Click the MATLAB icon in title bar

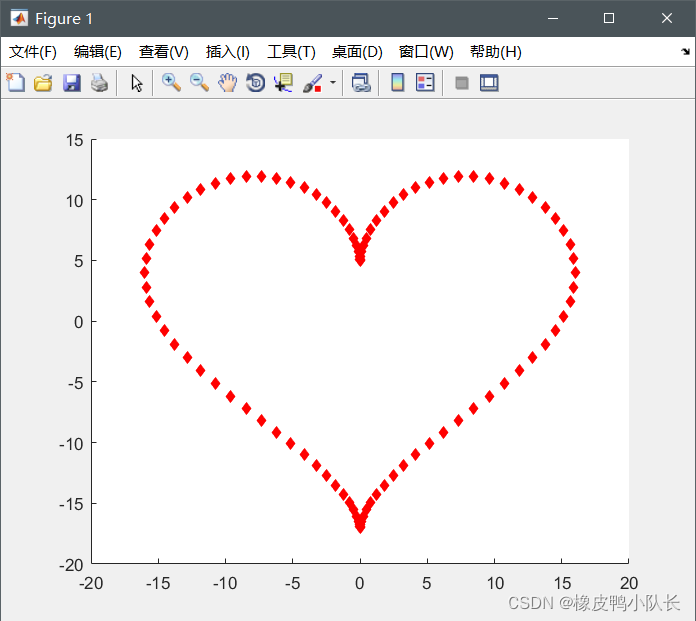click(x=19, y=18)
